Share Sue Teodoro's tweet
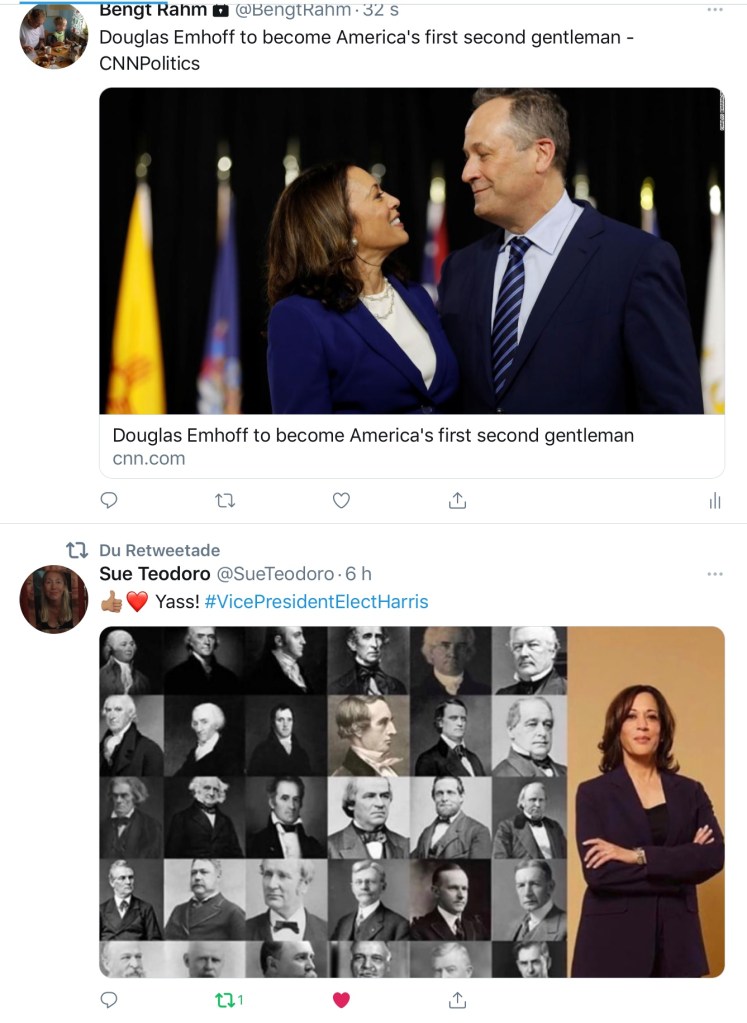Viewport: 747px width, 1023px height. click(457, 999)
